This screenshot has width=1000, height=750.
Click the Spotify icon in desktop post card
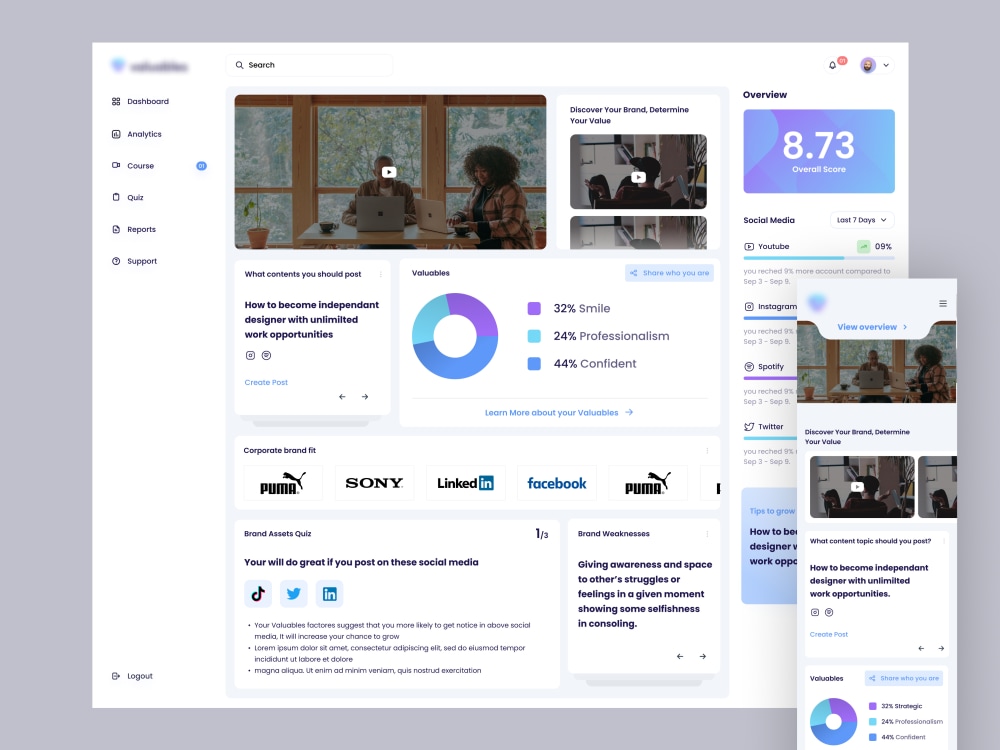tap(267, 355)
